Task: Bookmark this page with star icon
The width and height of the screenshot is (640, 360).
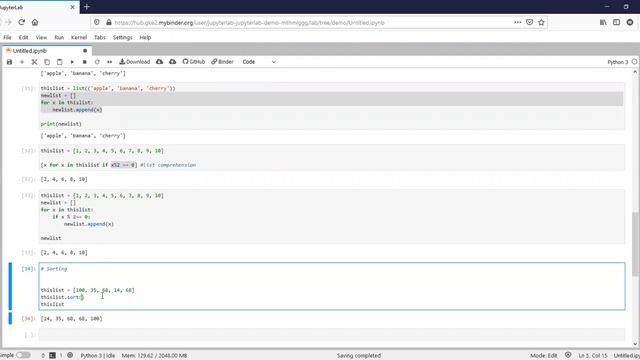Action: [541, 22]
